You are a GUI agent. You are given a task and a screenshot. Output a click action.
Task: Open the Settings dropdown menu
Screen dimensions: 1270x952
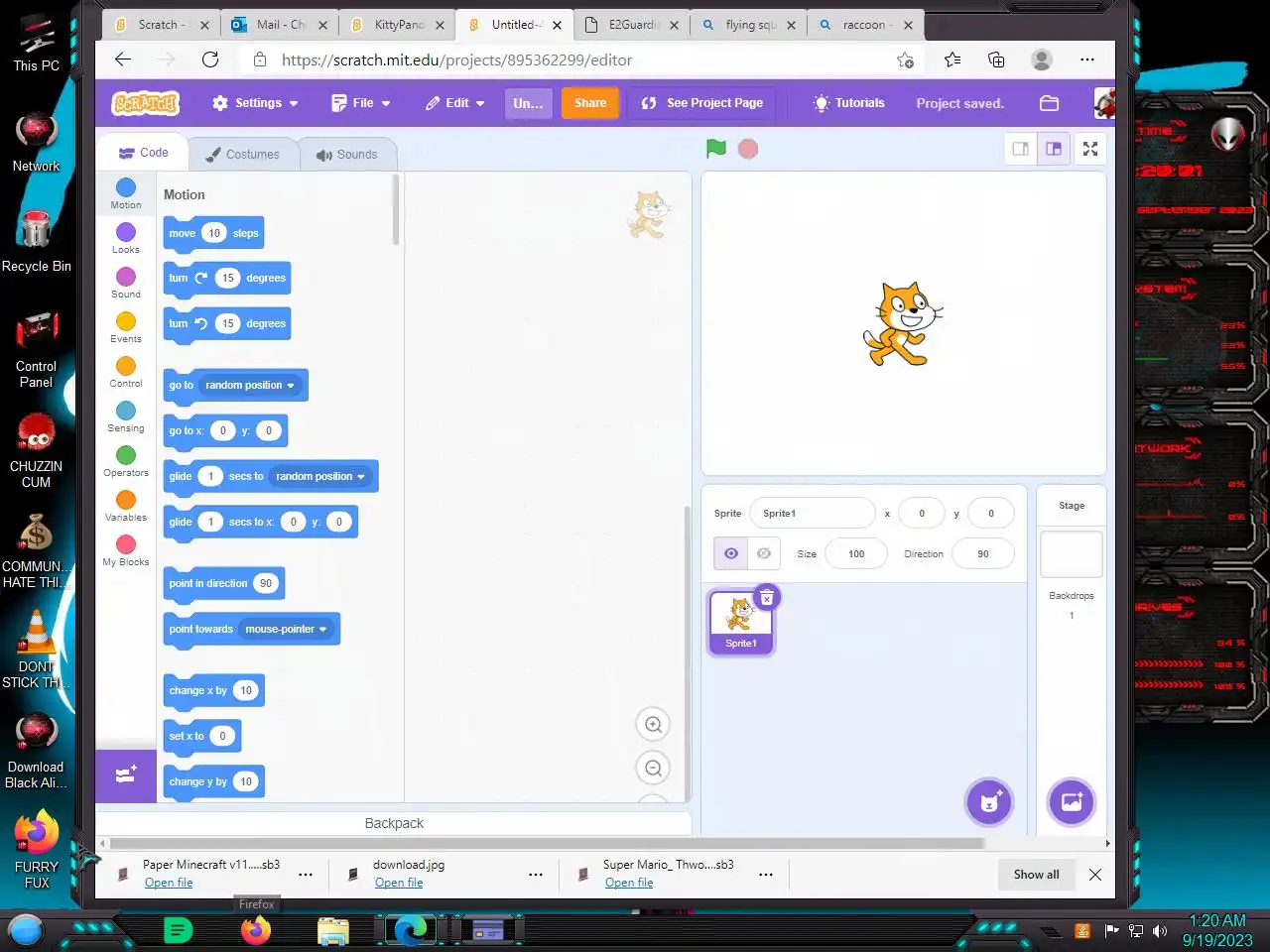pyautogui.click(x=255, y=103)
